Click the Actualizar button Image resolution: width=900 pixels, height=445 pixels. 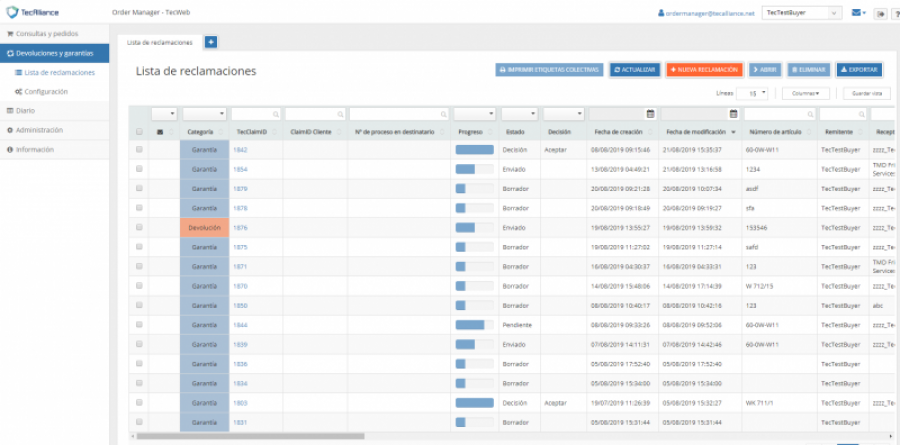point(635,69)
